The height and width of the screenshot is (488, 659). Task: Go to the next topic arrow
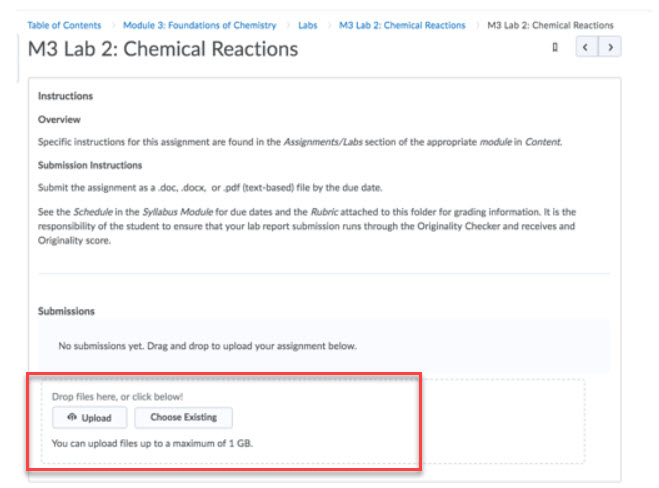point(610,47)
